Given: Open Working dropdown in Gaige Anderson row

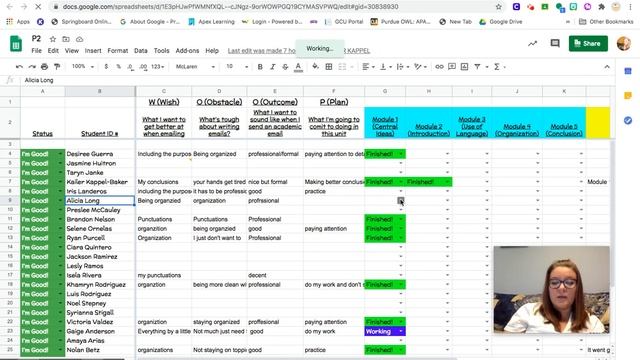Looking at the screenshot, I should [x=401, y=331].
